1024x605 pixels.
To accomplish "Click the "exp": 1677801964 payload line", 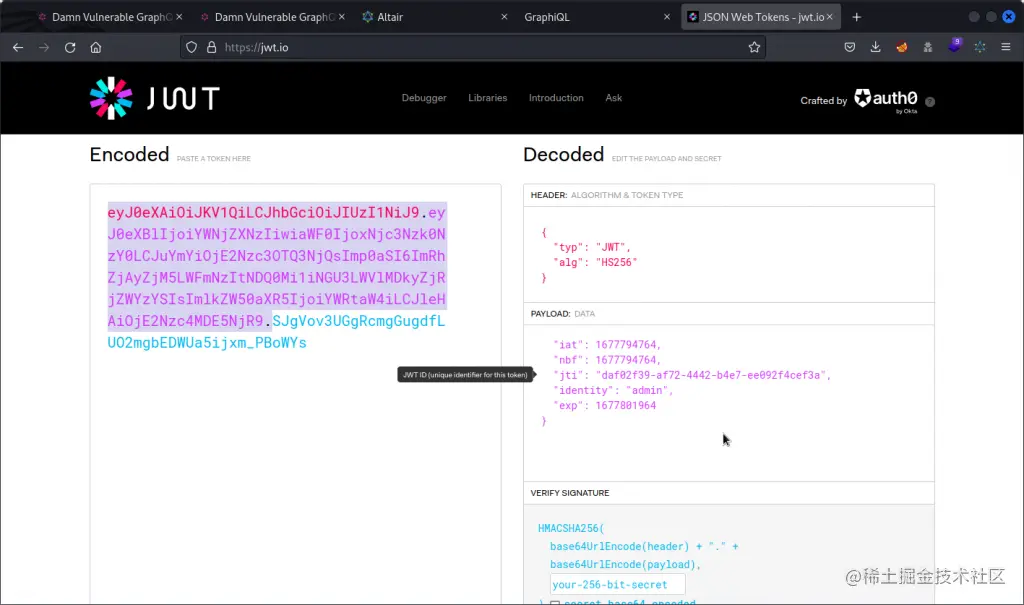I will (x=604, y=405).
